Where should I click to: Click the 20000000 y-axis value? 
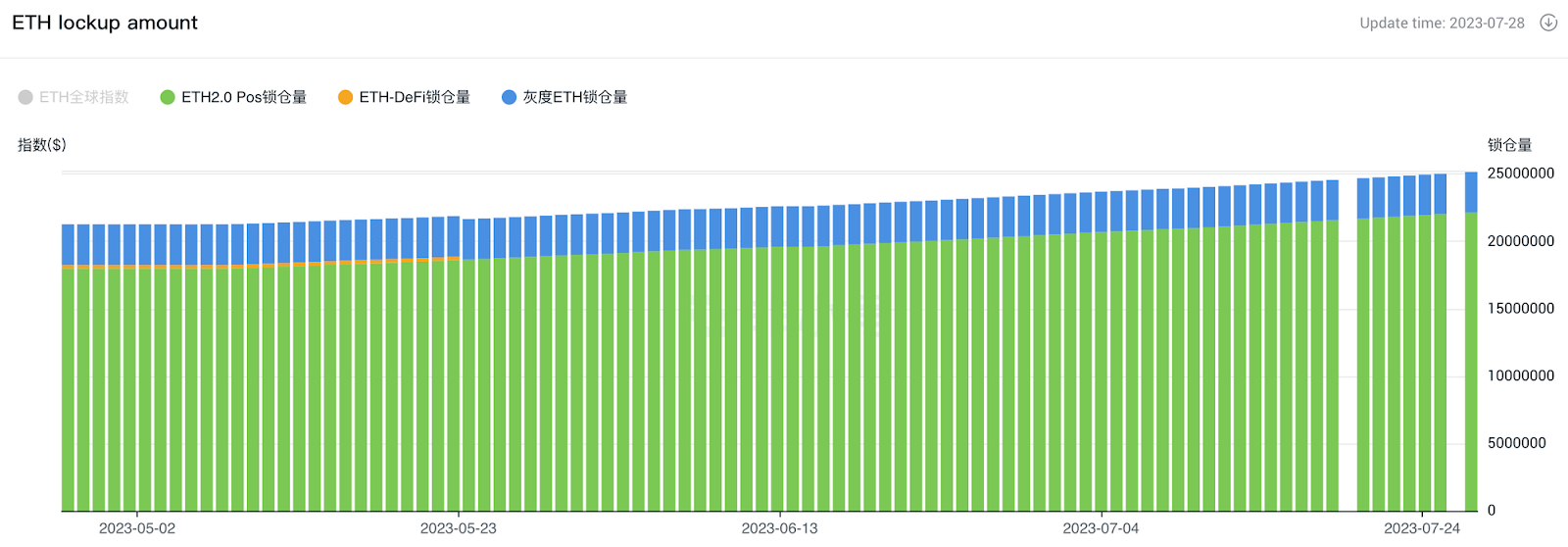[1521, 241]
